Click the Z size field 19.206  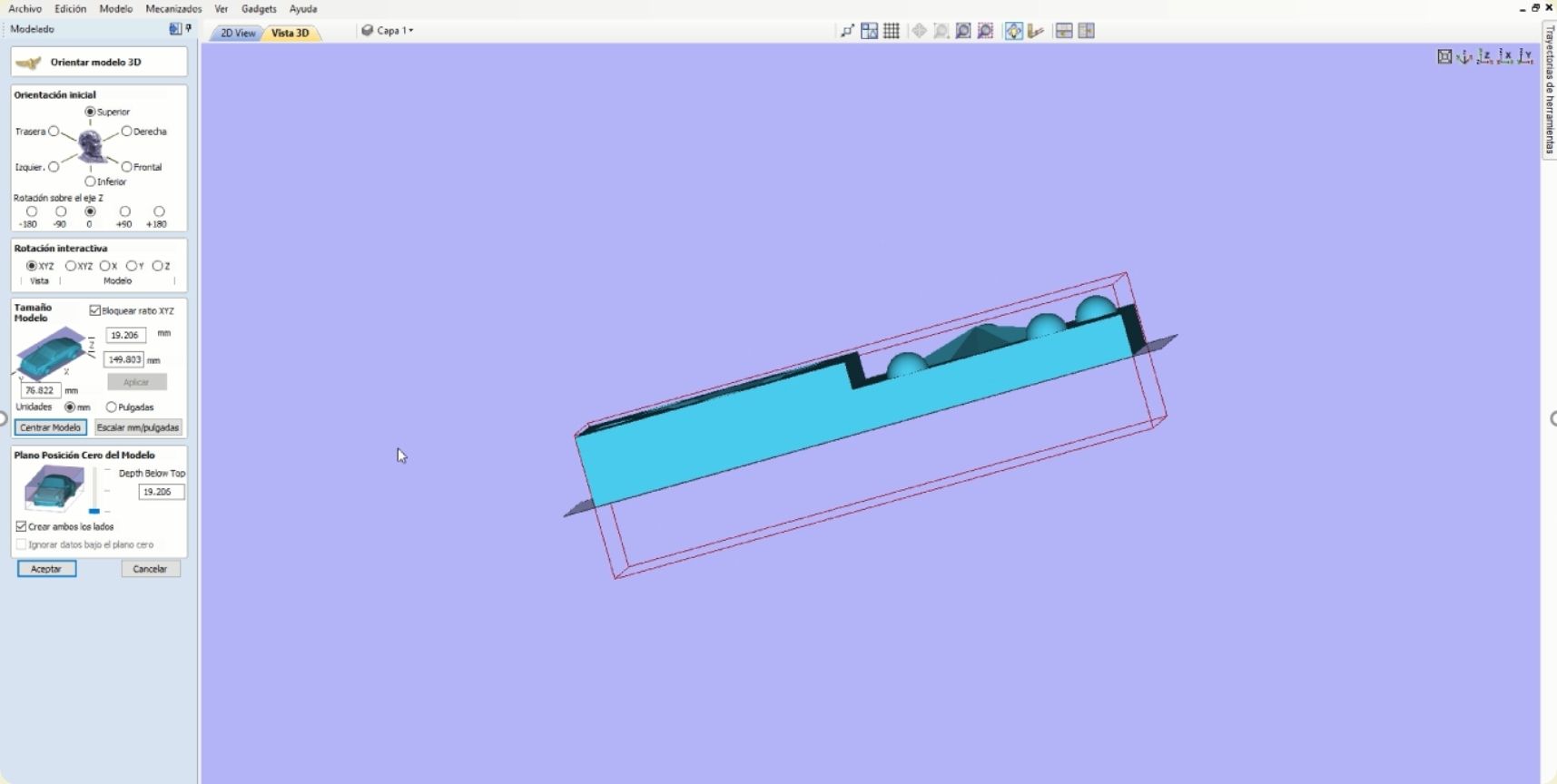[x=125, y=335]
